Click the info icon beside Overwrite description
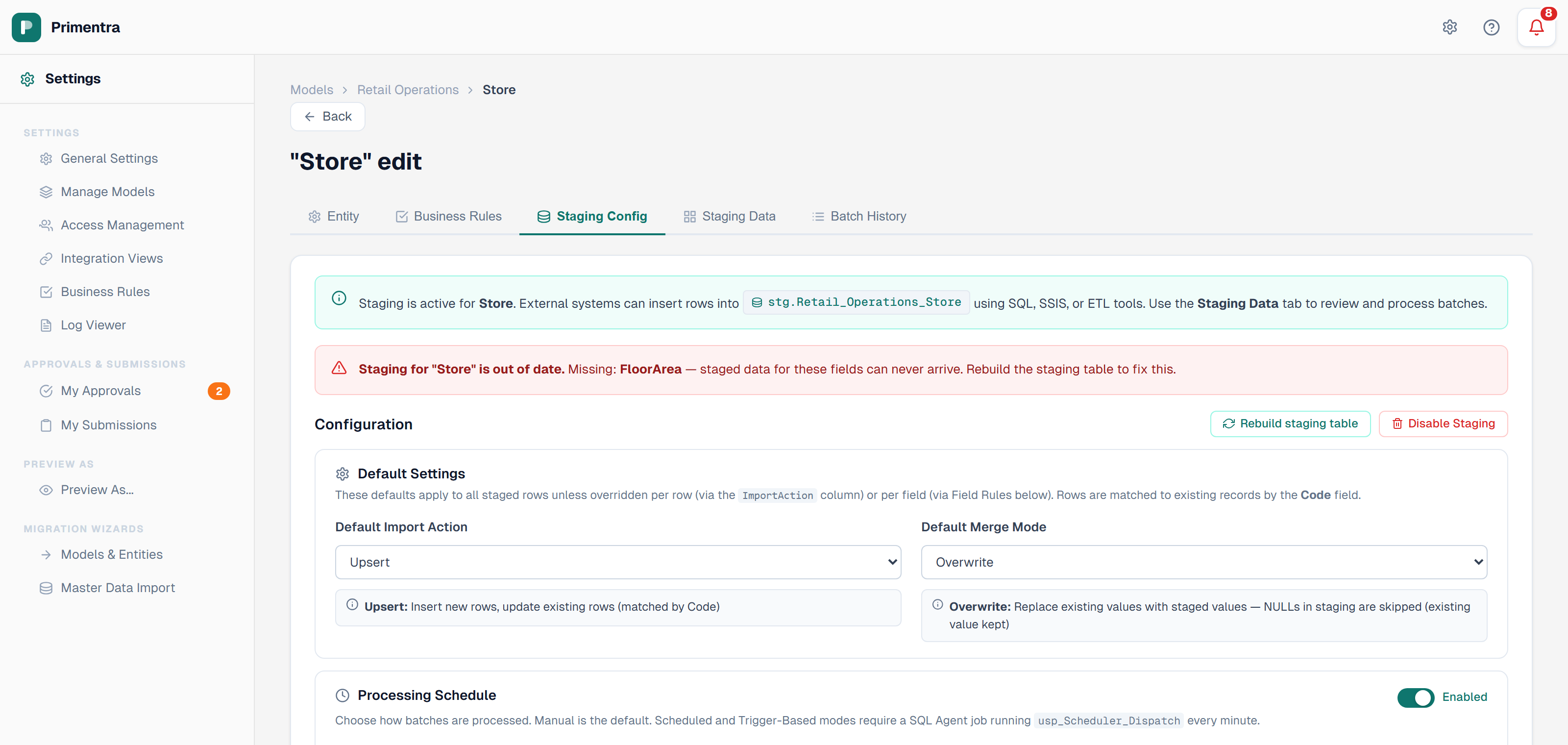 [x=937, y=605]
